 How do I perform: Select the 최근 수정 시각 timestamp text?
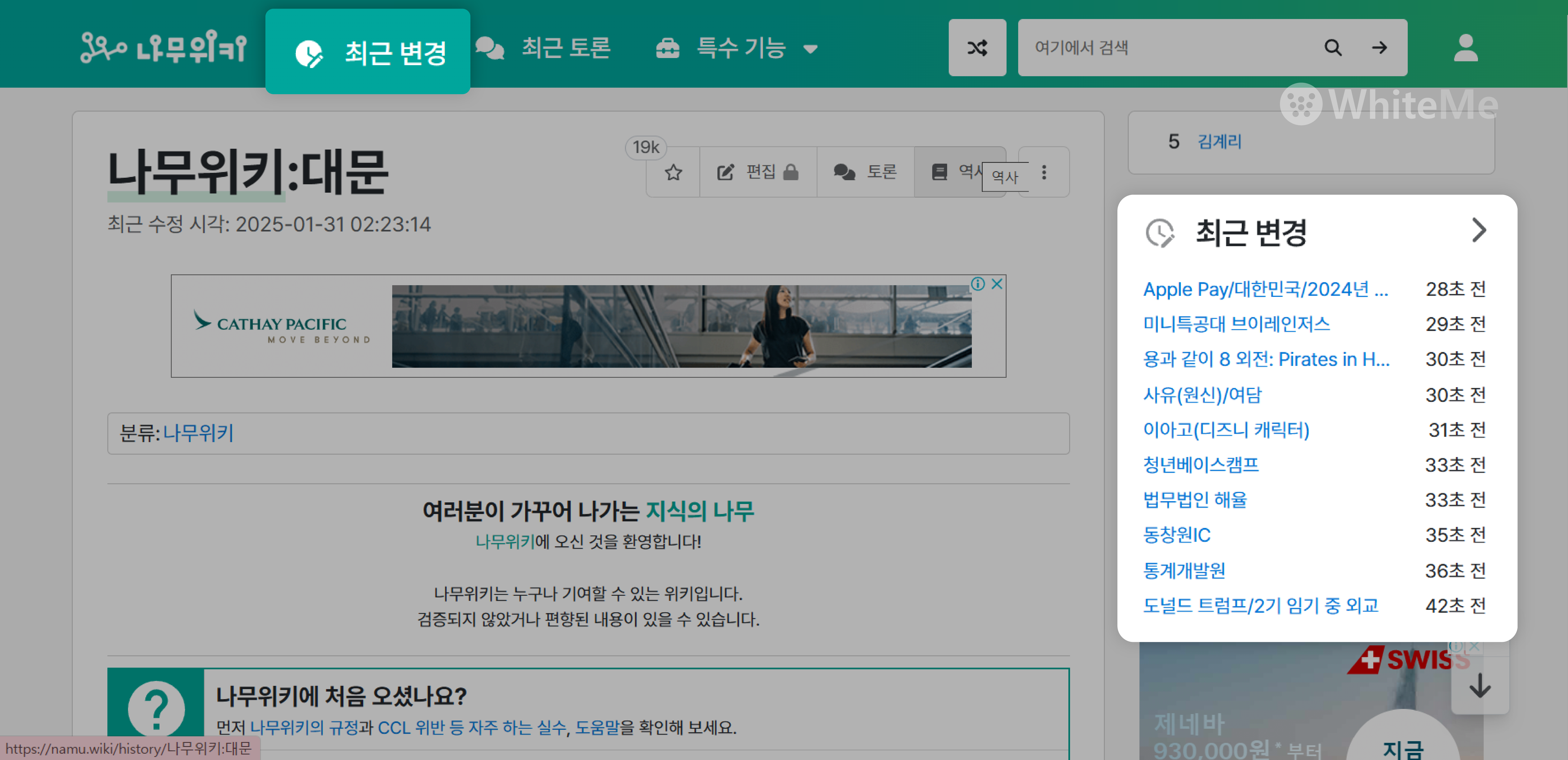pos(269,224)
